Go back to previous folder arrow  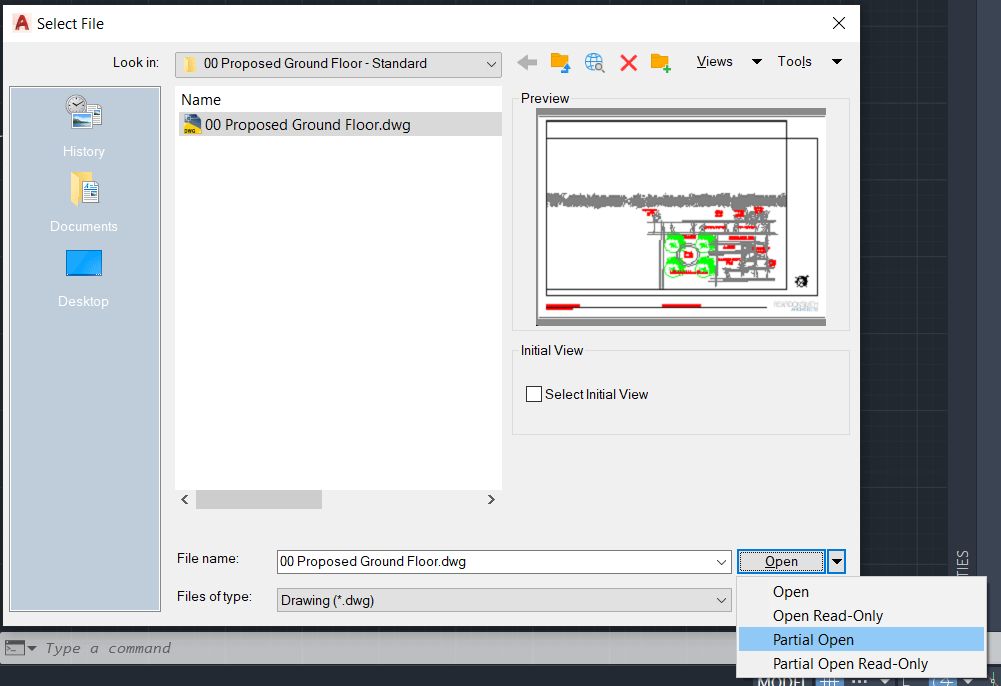click(x=527, y=63)
